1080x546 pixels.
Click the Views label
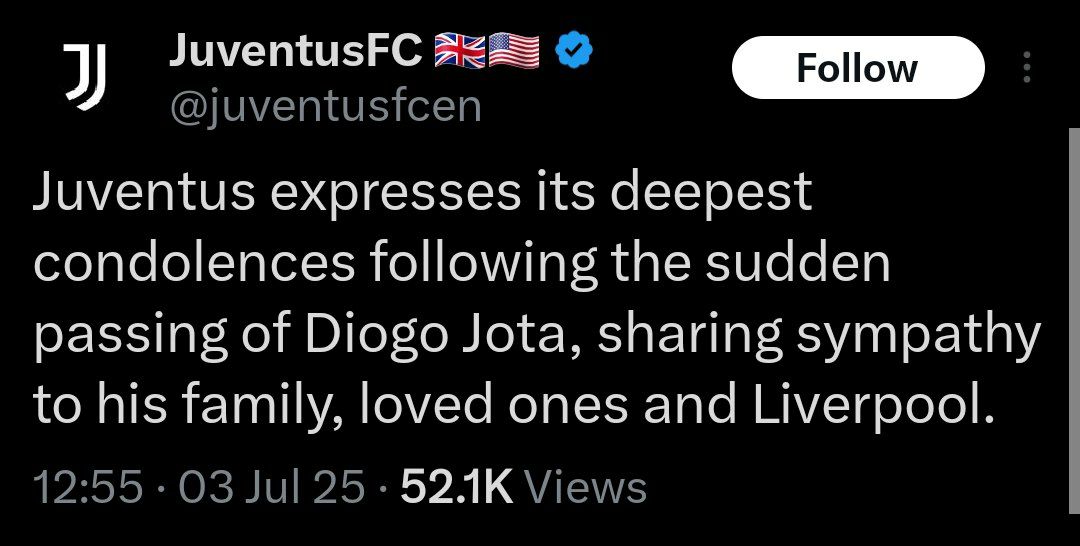click(x=585, y=488)
